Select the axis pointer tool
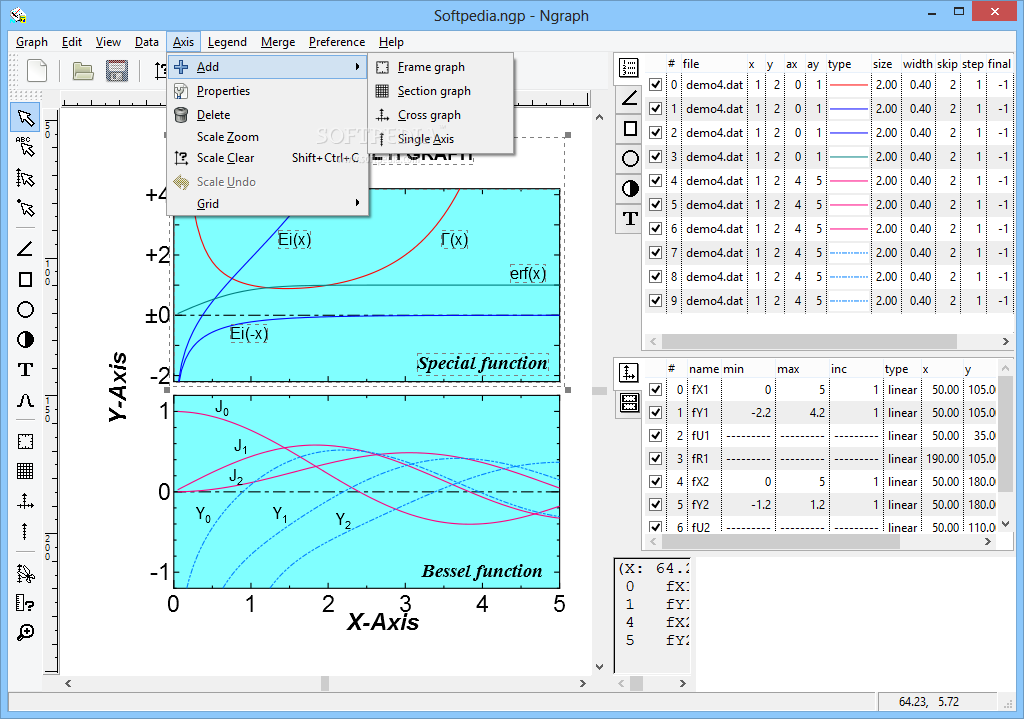 tap(25, 178)
